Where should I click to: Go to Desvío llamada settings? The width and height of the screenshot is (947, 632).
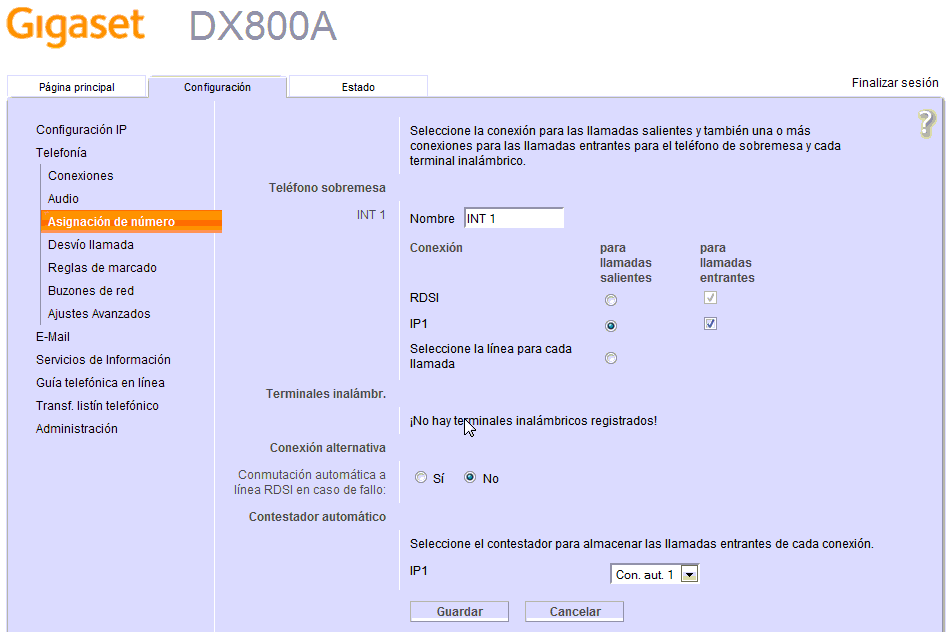pos(91,245)
